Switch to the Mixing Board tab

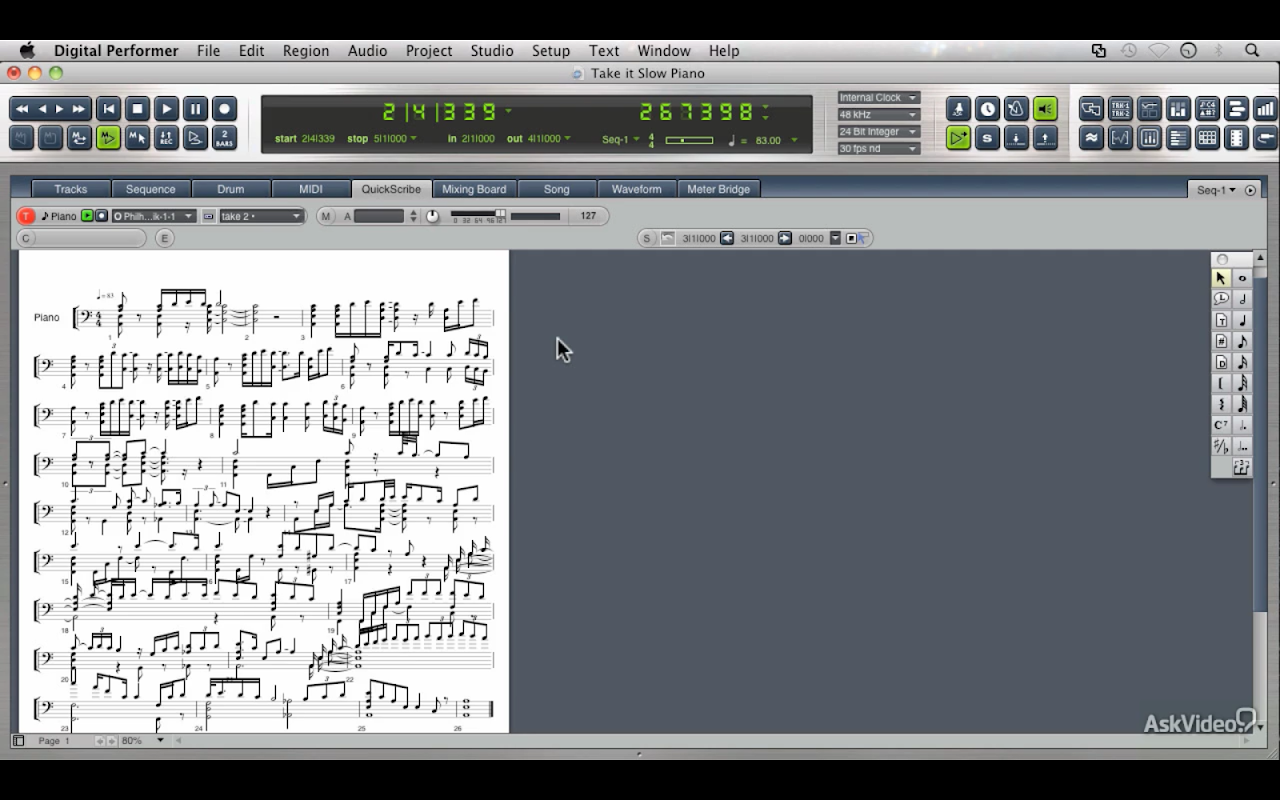tap(474, 189)
